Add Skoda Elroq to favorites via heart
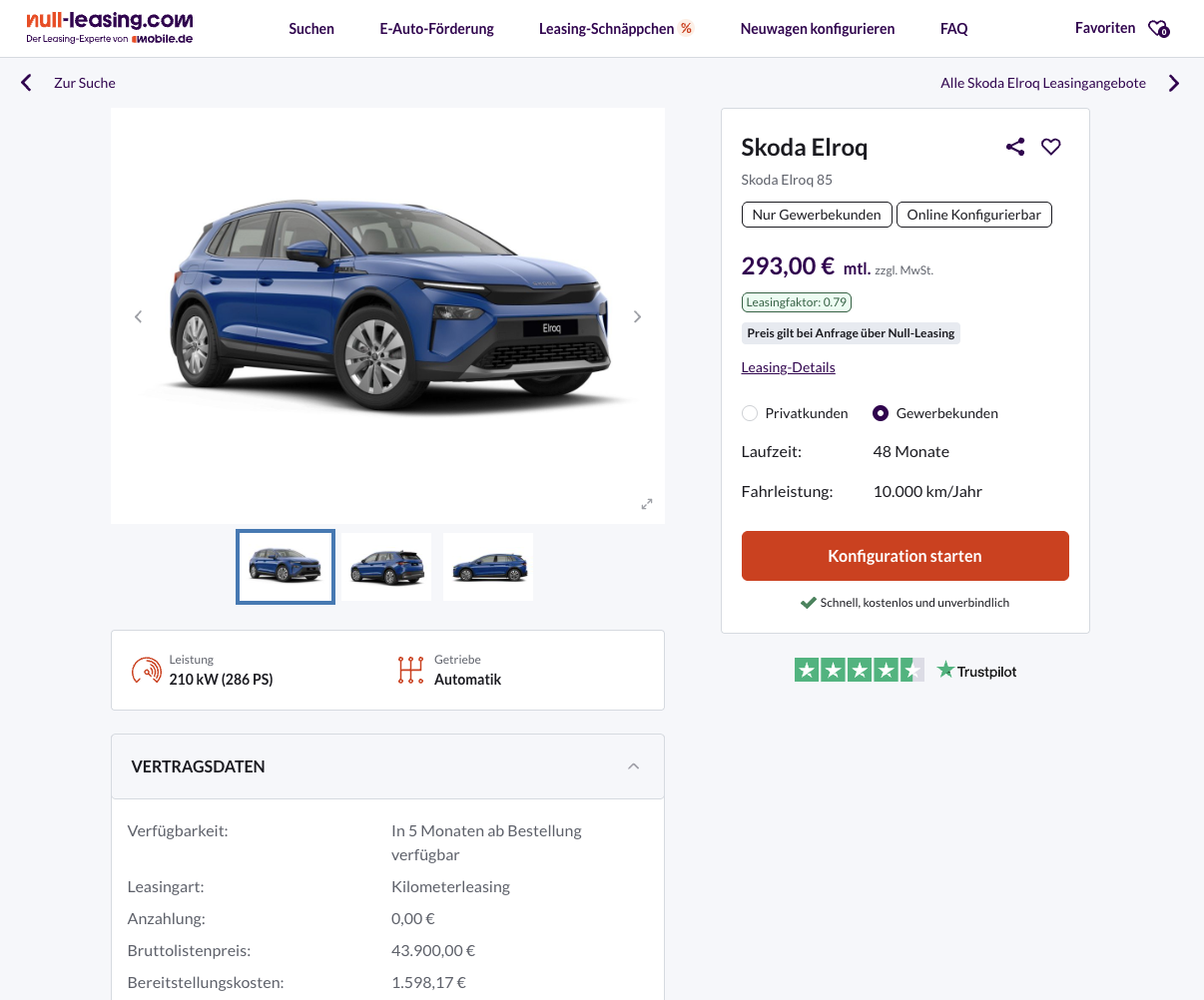1204x1000 pixels. [1051, 147]
